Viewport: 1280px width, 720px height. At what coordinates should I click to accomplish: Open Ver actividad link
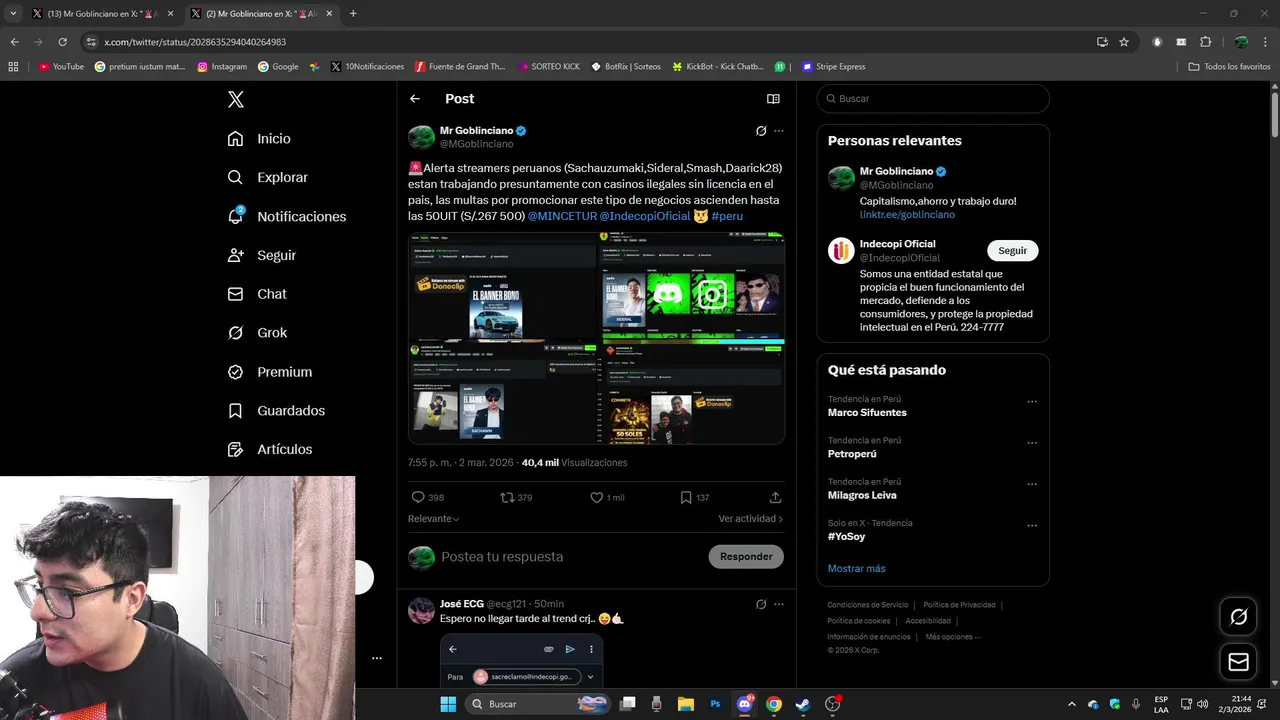pyautogui.click(x=750, y=519)
